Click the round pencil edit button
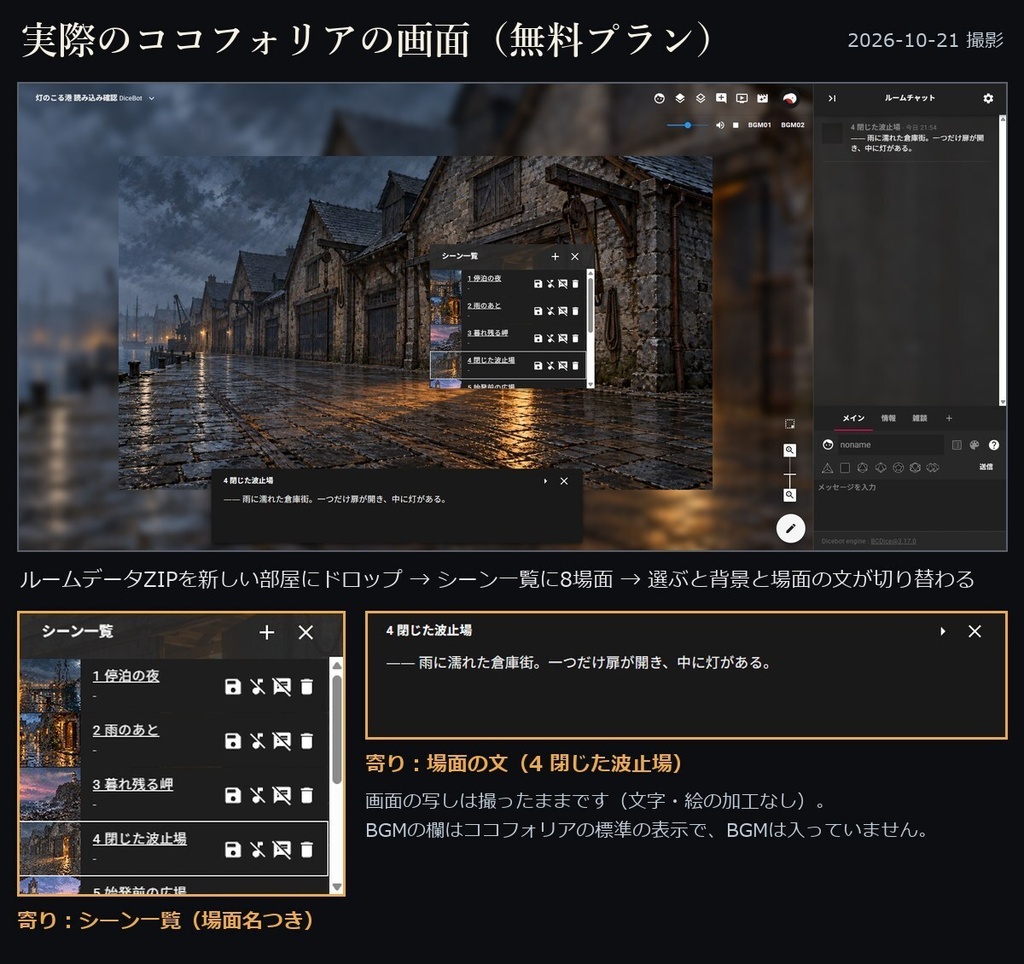The height and width of the screenshot is (964, 1024). pyautogui.click(x=790, y=528)
